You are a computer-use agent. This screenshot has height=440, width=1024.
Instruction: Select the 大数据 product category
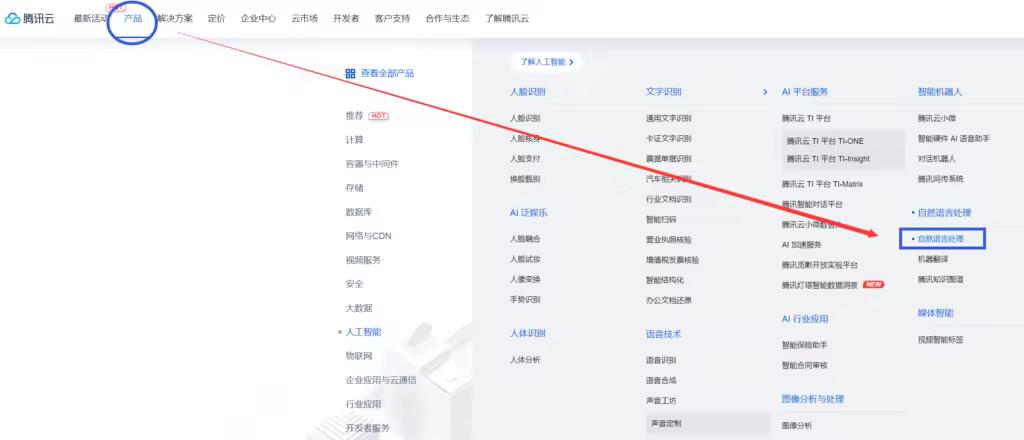tap(359, 307)
